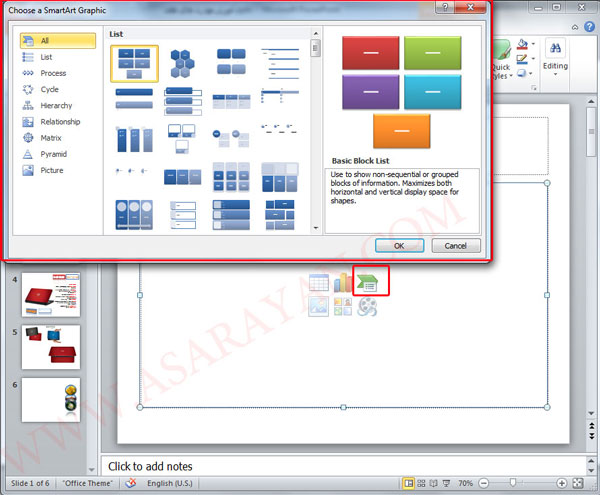Select the Hierarchy category in SmartArt list
Screen dimensions: 600x495
[56, 105]
